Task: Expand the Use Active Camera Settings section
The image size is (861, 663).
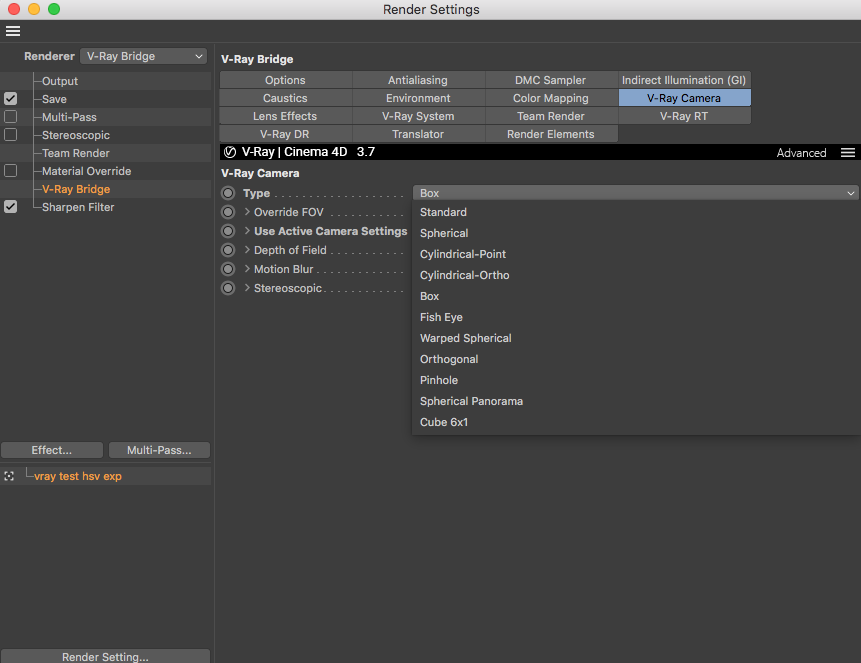Action: click(x=247, y=231)
